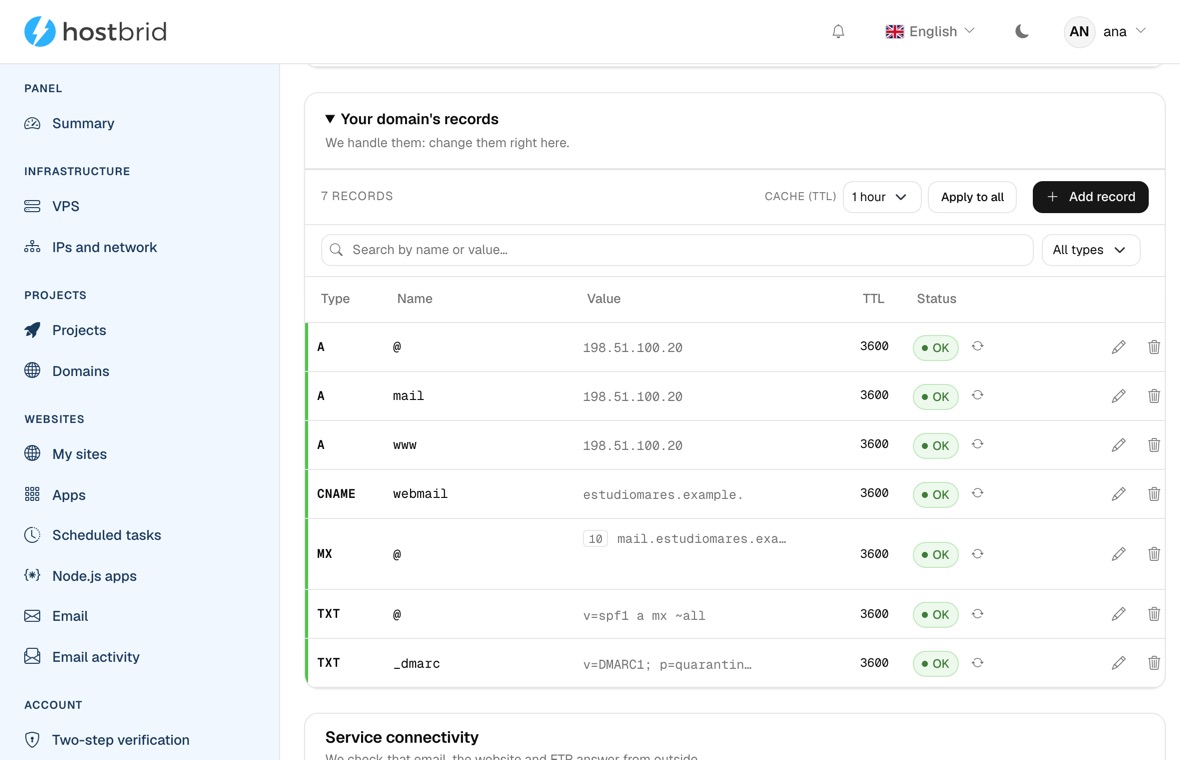Delete the TXT spf1 record

1154,614
